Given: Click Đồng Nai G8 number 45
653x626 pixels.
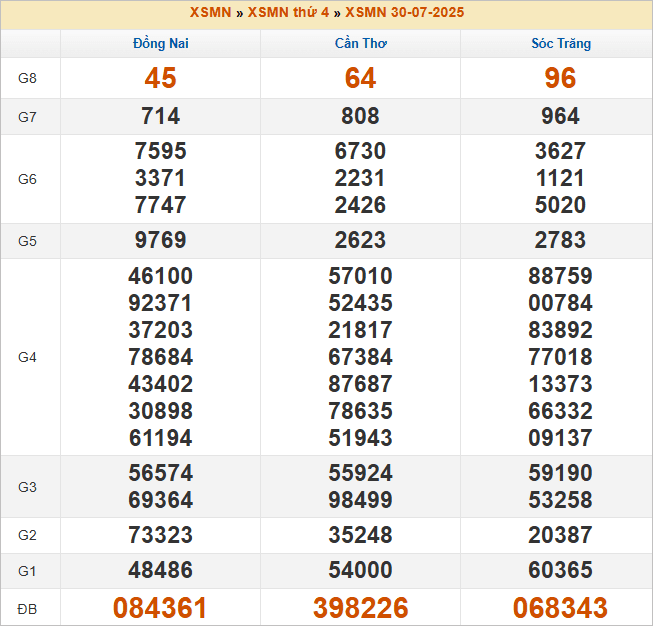Looking at the screenshot, I should [161, 78].
